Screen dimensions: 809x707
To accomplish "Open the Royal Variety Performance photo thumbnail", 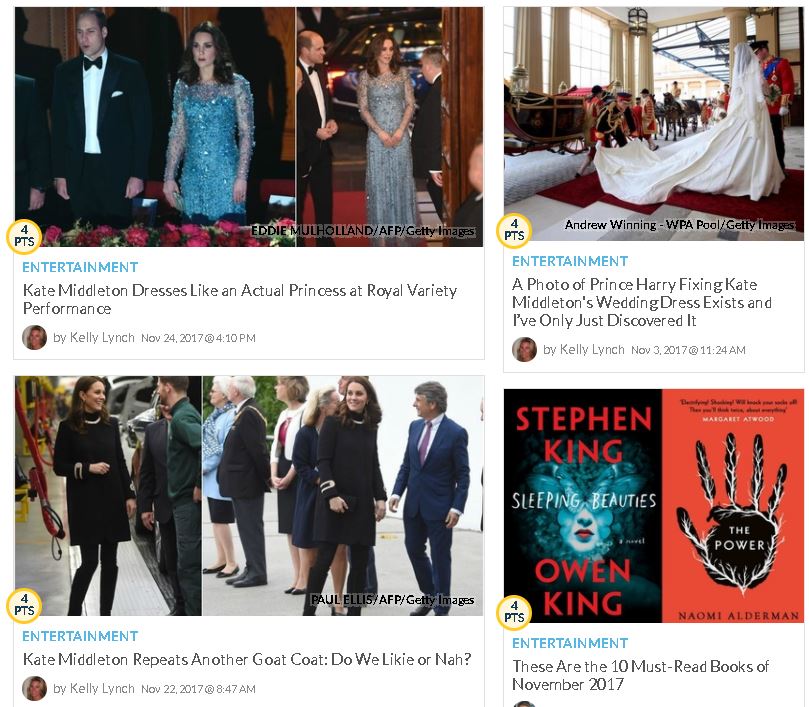I will click(249, 127).
